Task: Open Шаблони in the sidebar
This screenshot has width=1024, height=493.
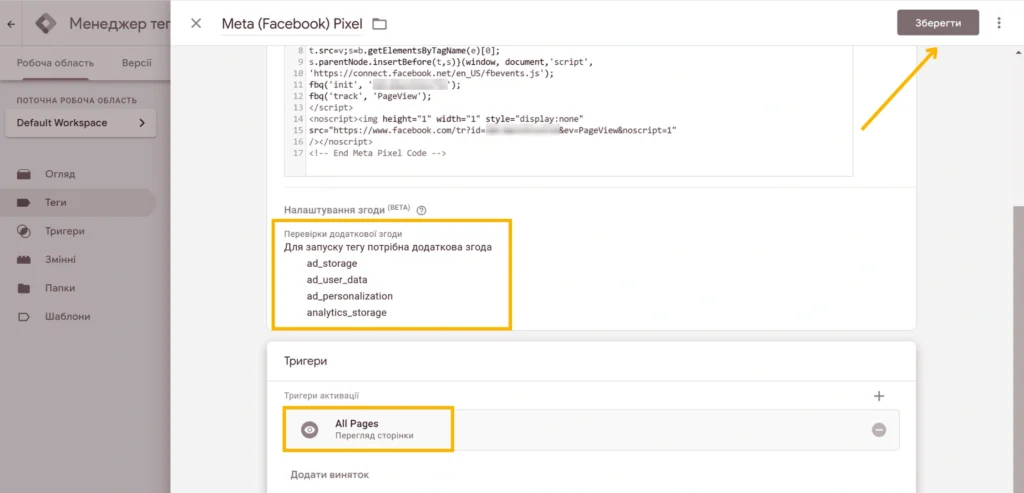Action: 77,317
